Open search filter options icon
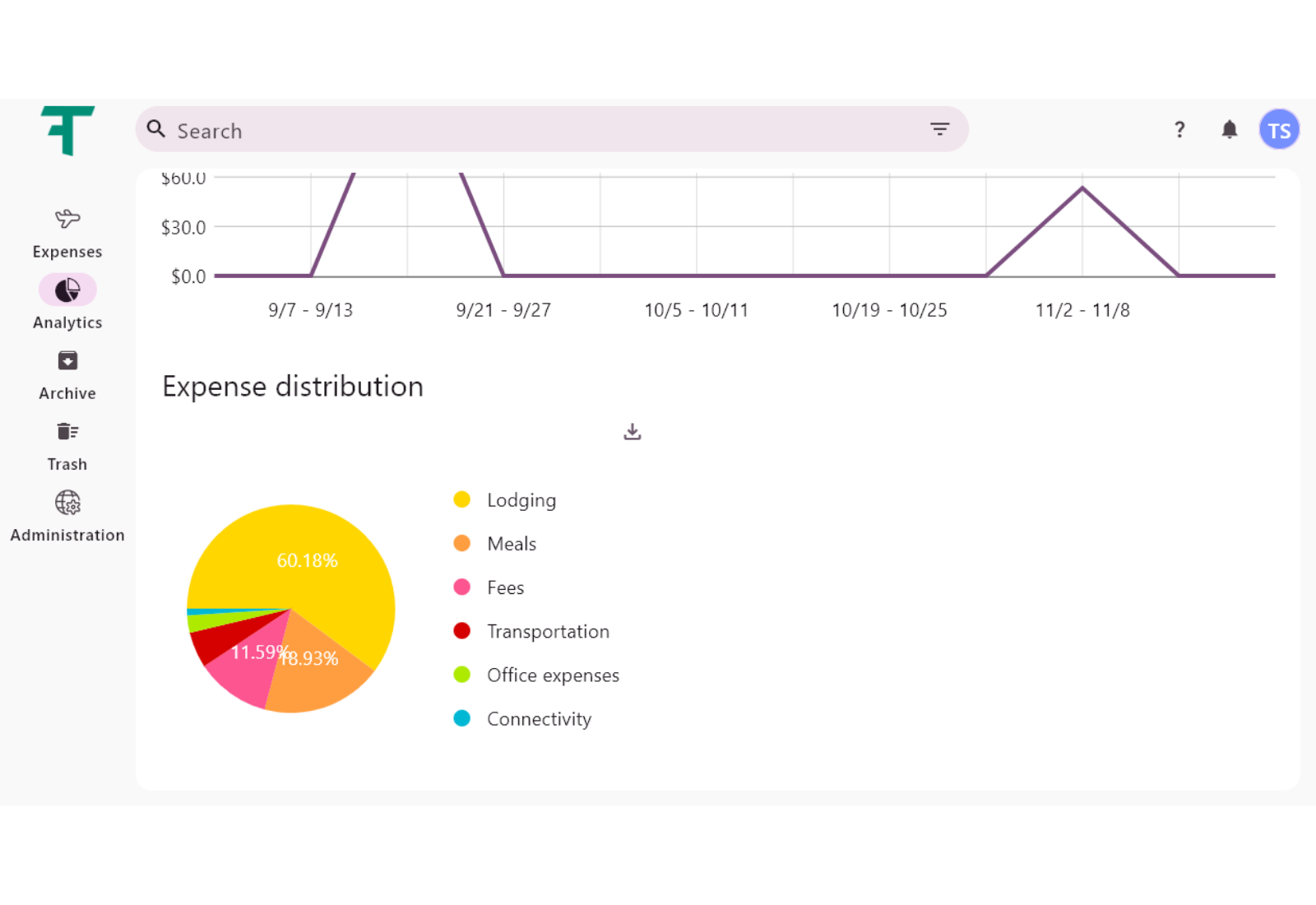 (x=939, y=129)
